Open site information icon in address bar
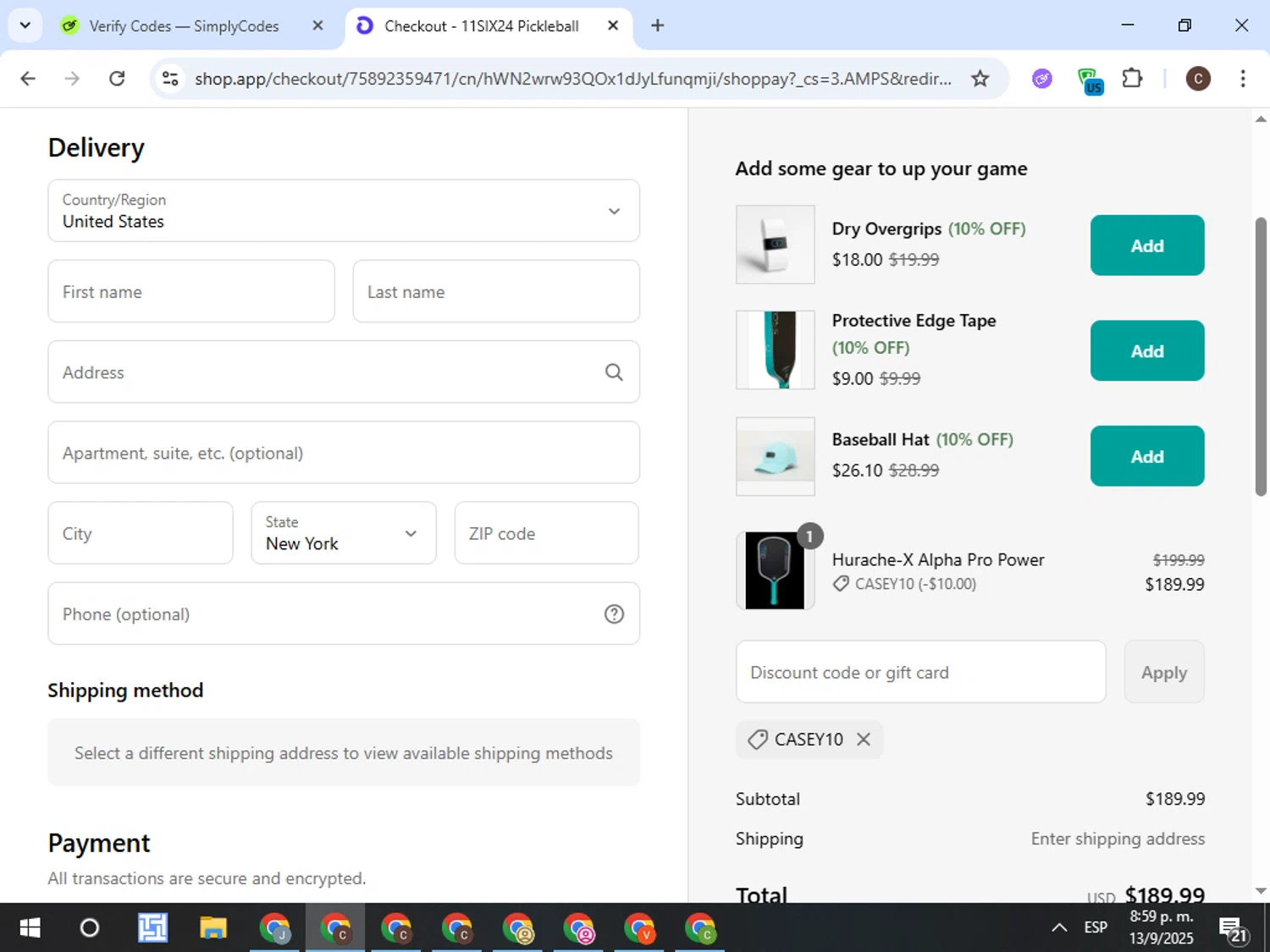The width and height of the screenshot is (1270, 952). tap(170, 79)
